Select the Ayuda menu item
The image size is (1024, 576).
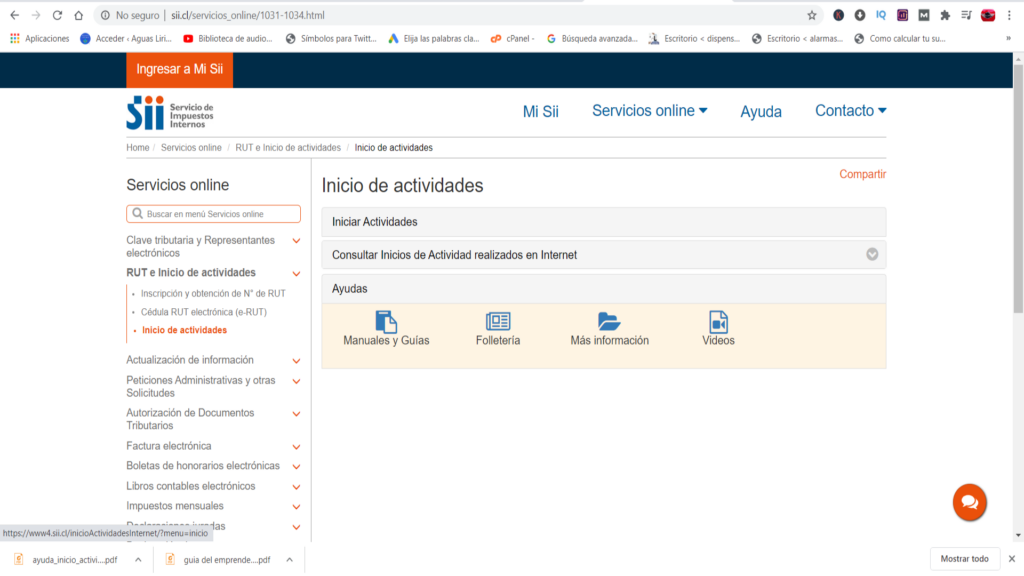coord(761,111)
